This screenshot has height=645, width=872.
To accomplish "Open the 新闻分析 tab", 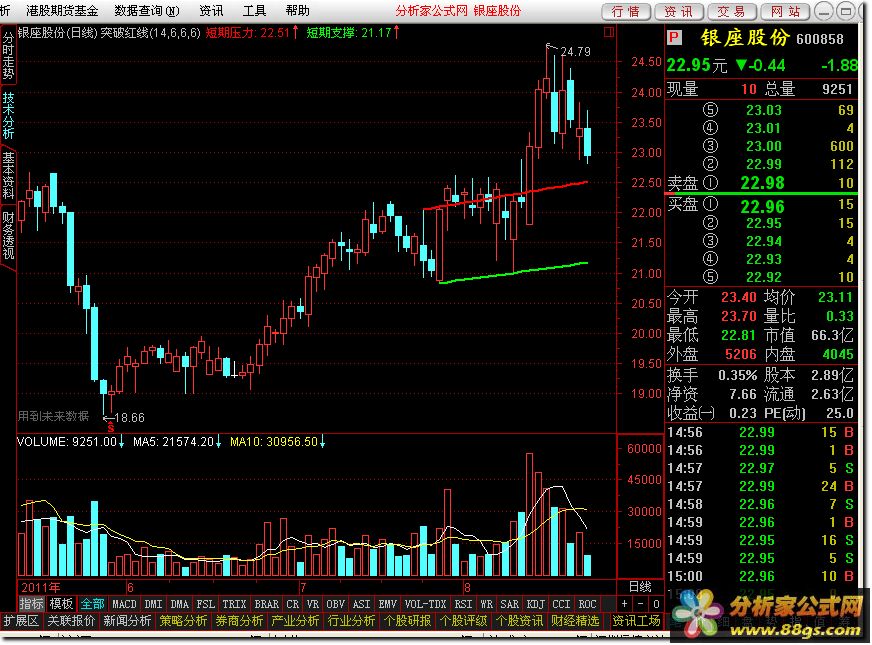I will click(x=127, y=621).
